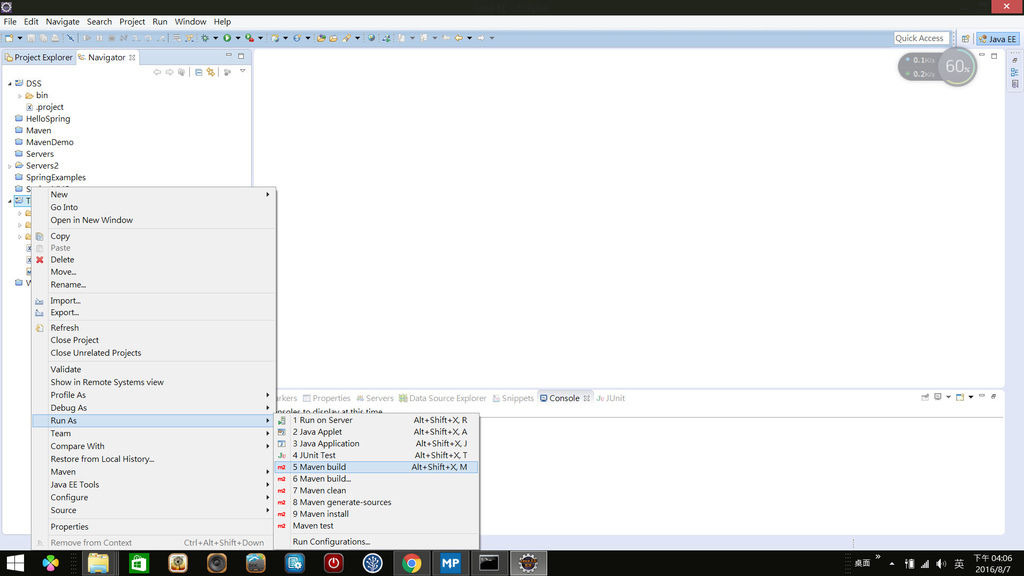
Task: Open the Debug button dropdown arrow
Action: [216, 38]
